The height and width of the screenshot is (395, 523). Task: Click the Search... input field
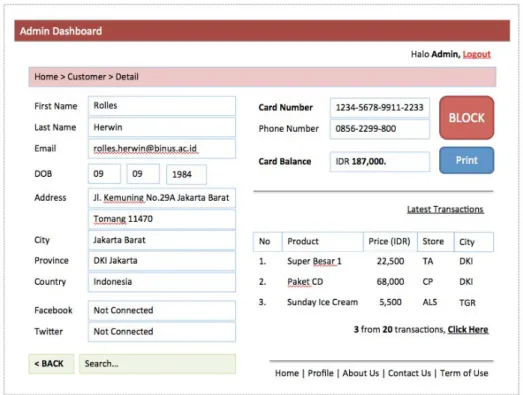tap(157, 364)
